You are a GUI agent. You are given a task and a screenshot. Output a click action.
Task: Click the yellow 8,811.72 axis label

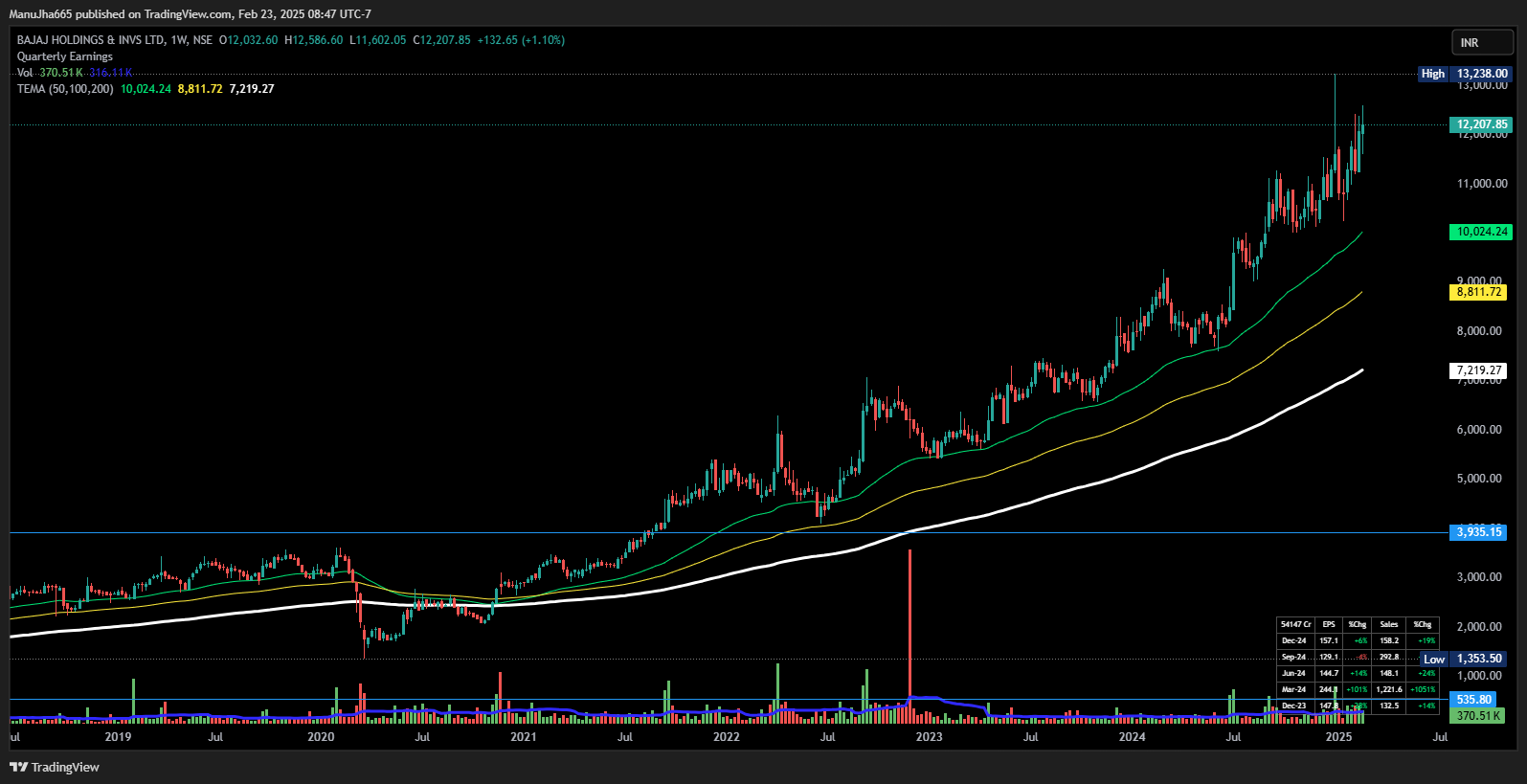tap(1478, 292)
